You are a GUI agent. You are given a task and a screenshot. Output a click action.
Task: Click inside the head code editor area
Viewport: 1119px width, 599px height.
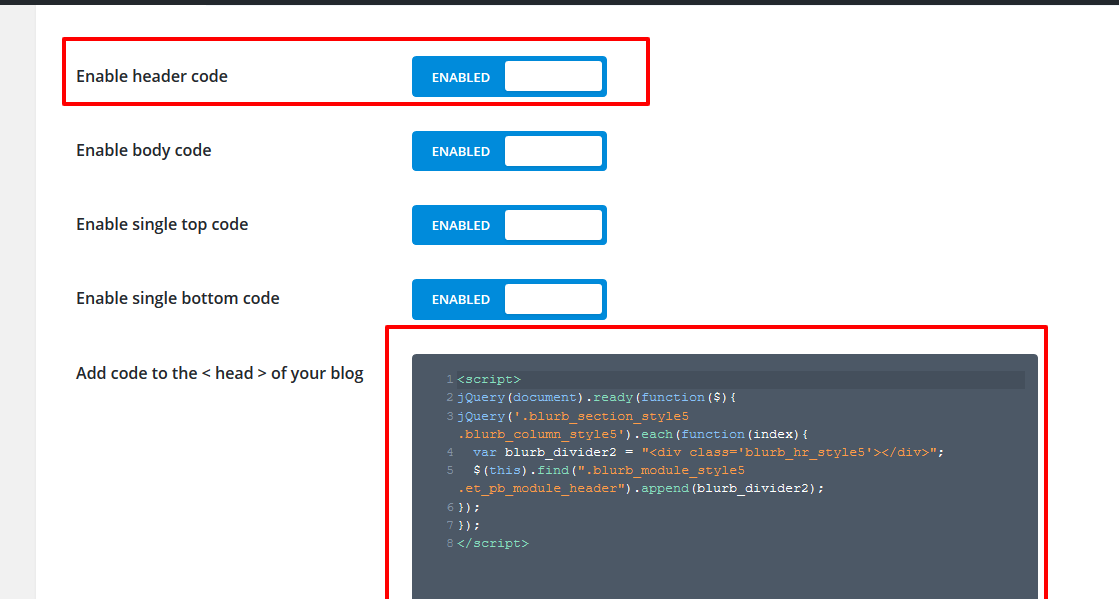click(x=724, y=477)
